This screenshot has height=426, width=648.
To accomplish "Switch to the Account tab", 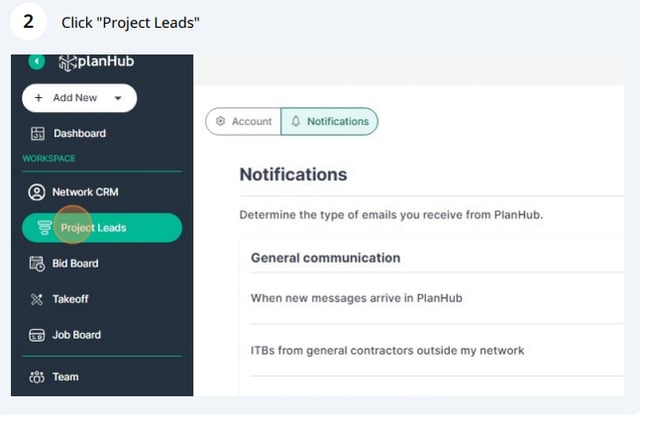I will (x=243, y=121).
